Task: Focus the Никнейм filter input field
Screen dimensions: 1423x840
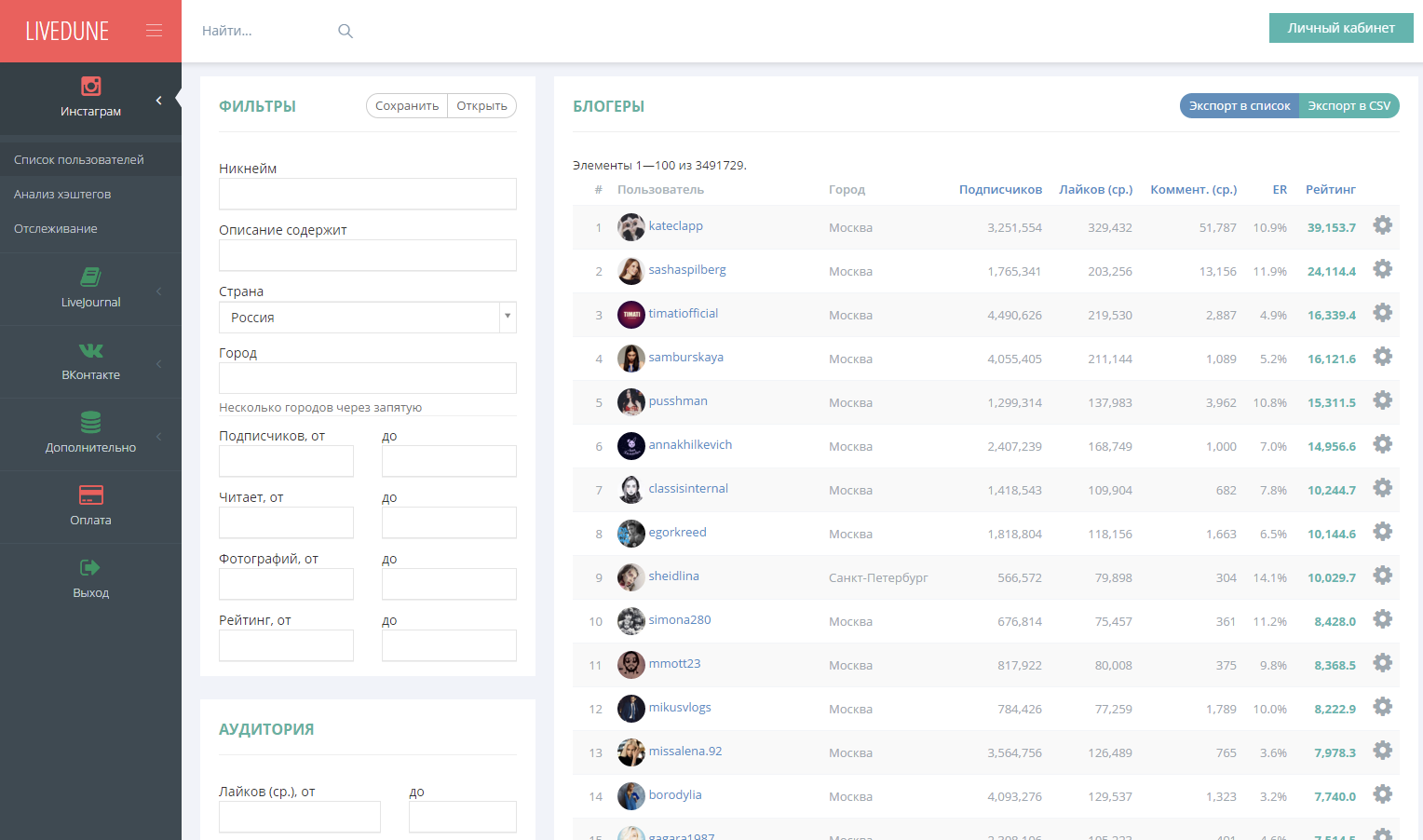Action: pos(367,194)
